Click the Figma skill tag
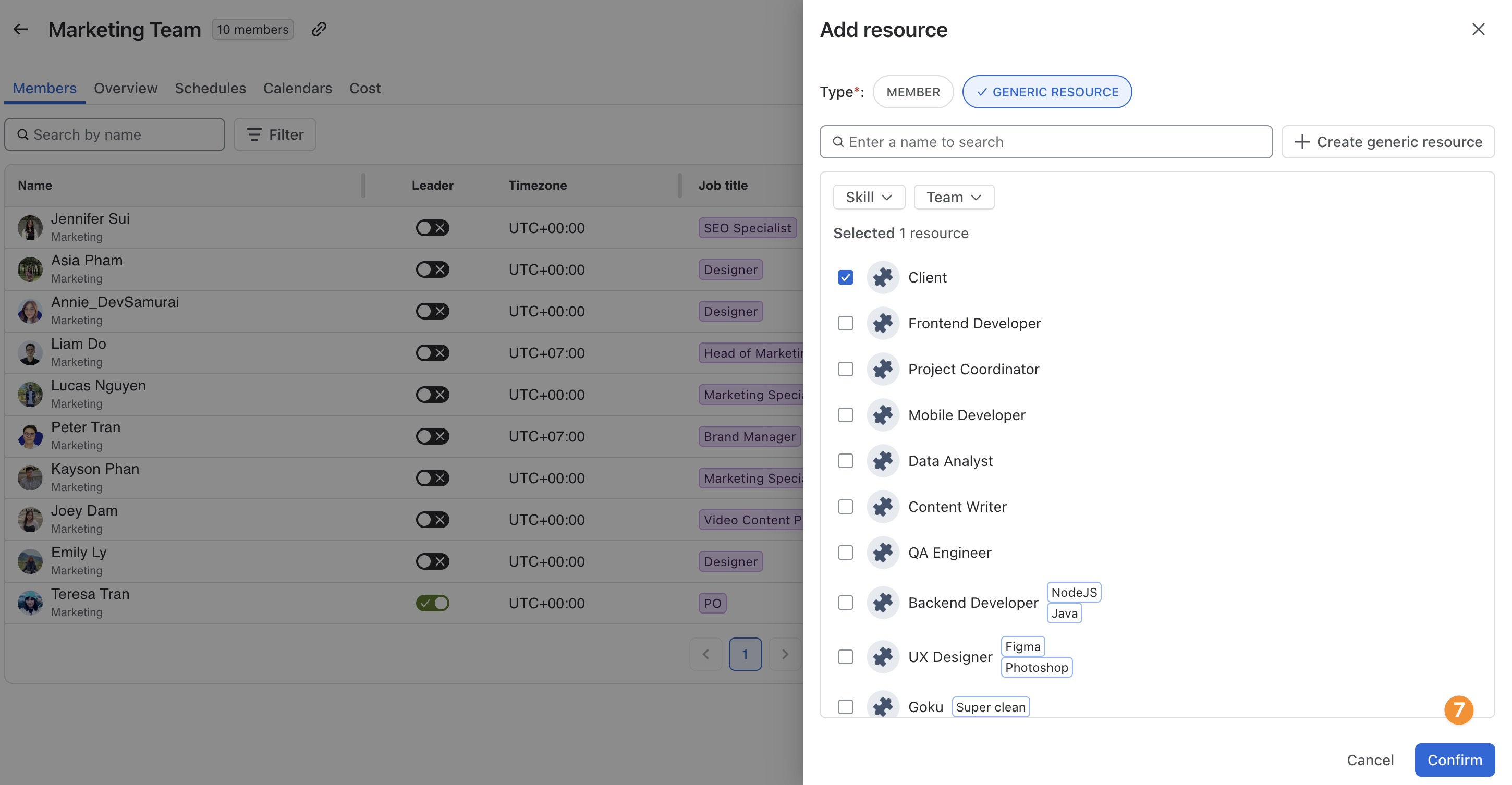Screen dimensions: 1512x785 pos(1022,646)
